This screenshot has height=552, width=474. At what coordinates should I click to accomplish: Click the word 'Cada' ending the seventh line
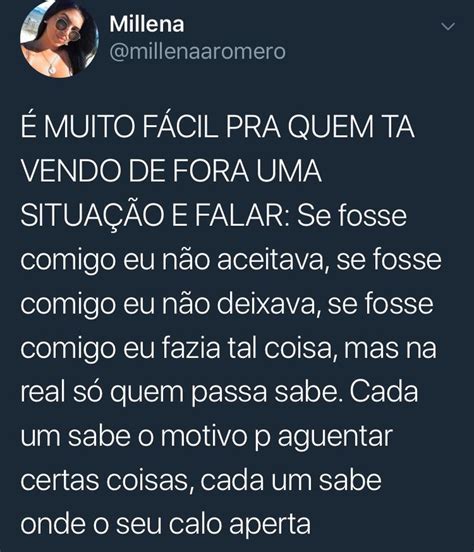384,392
